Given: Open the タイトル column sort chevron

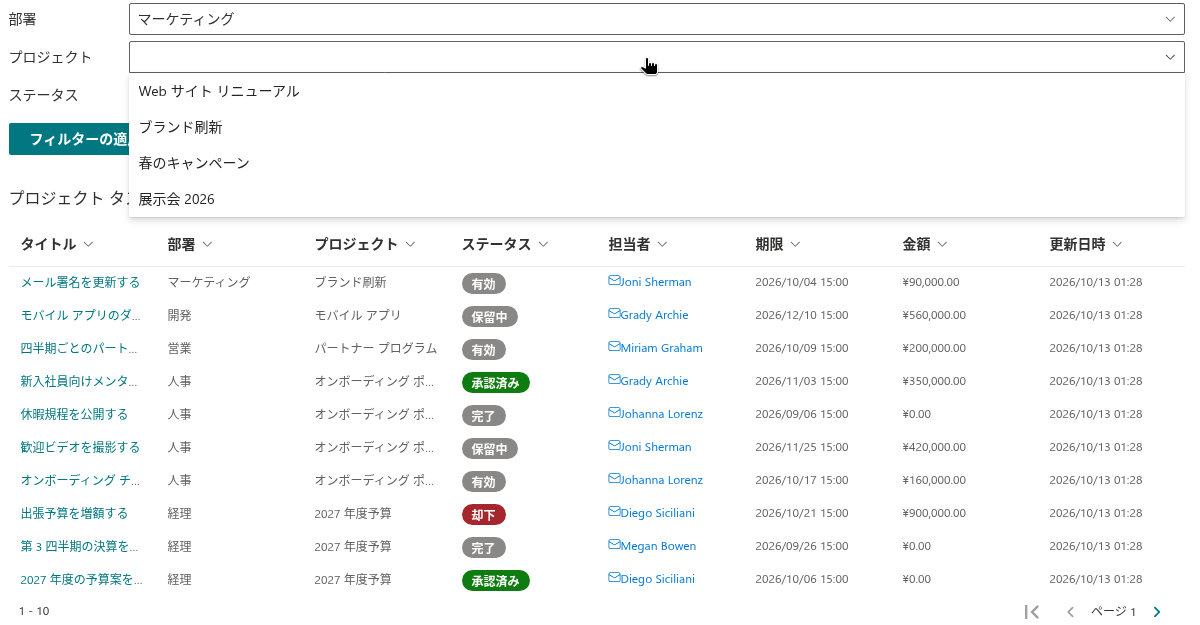Looking at the screenshot, I should (x=89, y=244).
